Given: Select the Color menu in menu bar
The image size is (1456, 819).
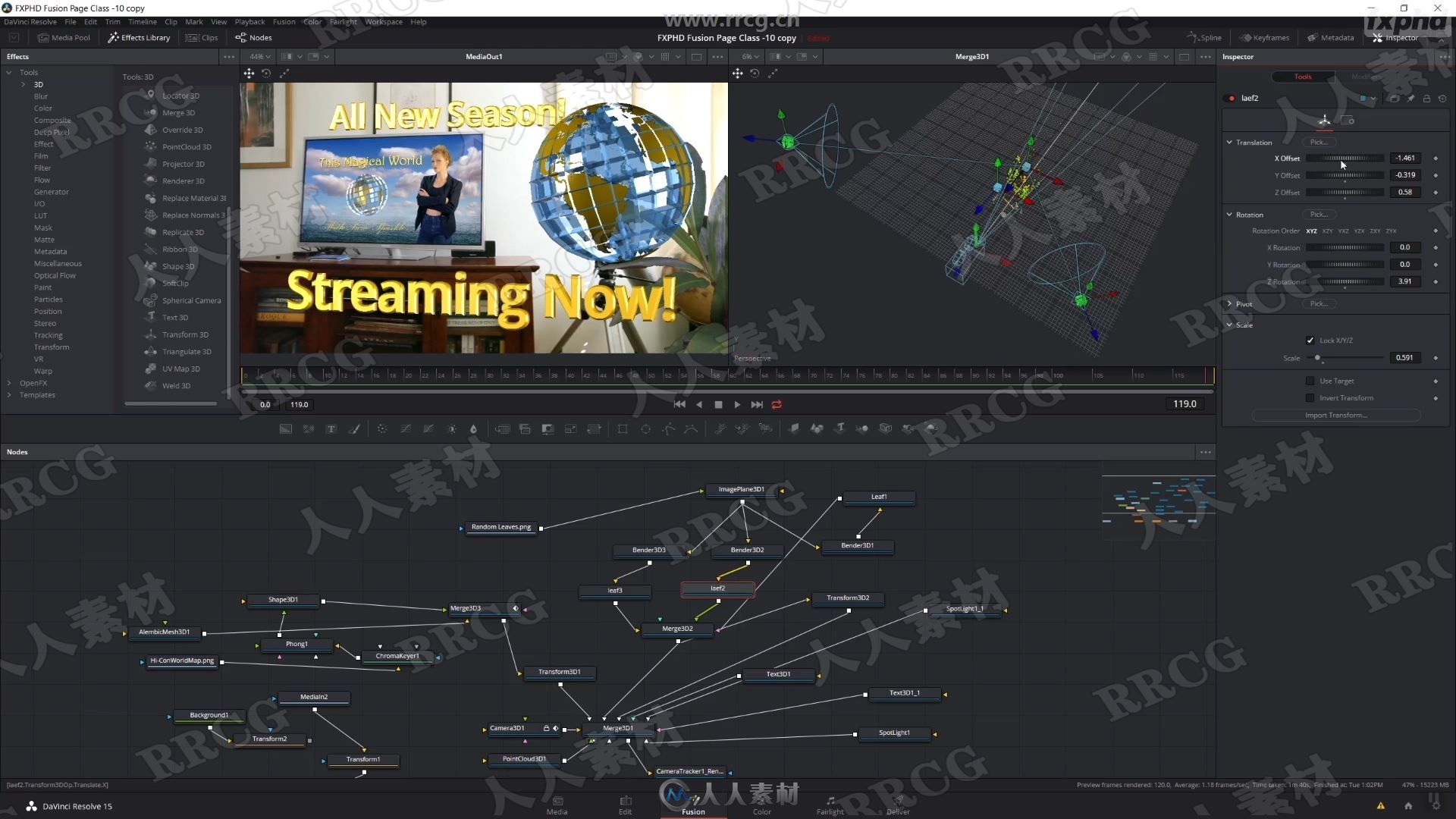Looking at the screenshot, I should coord(311,22).
